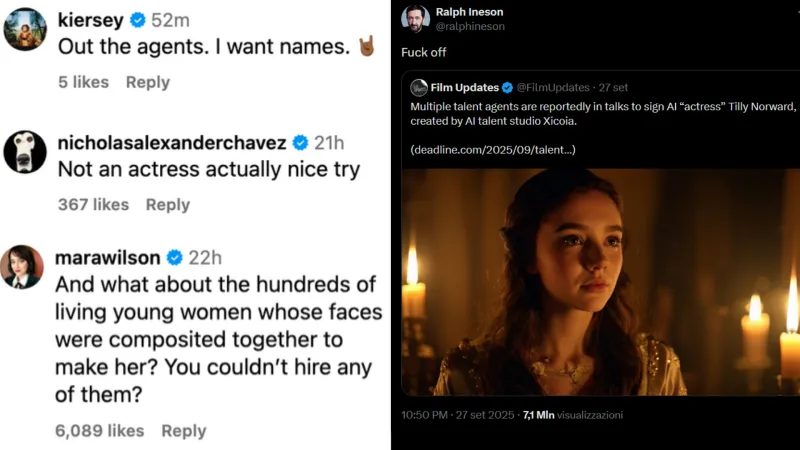View the 6,089 likes on marawilson's comment

99,431
